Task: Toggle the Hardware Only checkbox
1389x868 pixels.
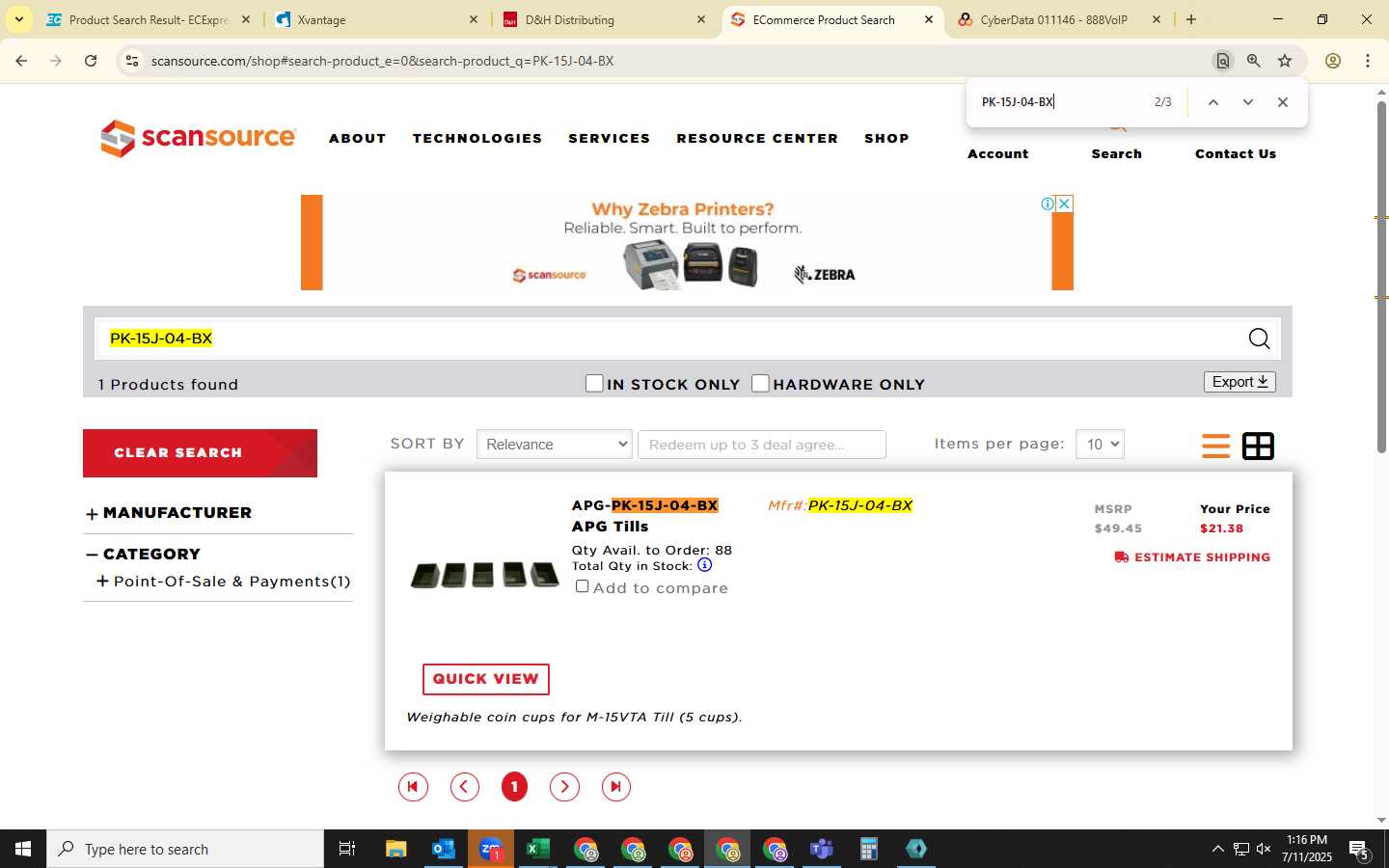Action: click(x=760, y=384)
